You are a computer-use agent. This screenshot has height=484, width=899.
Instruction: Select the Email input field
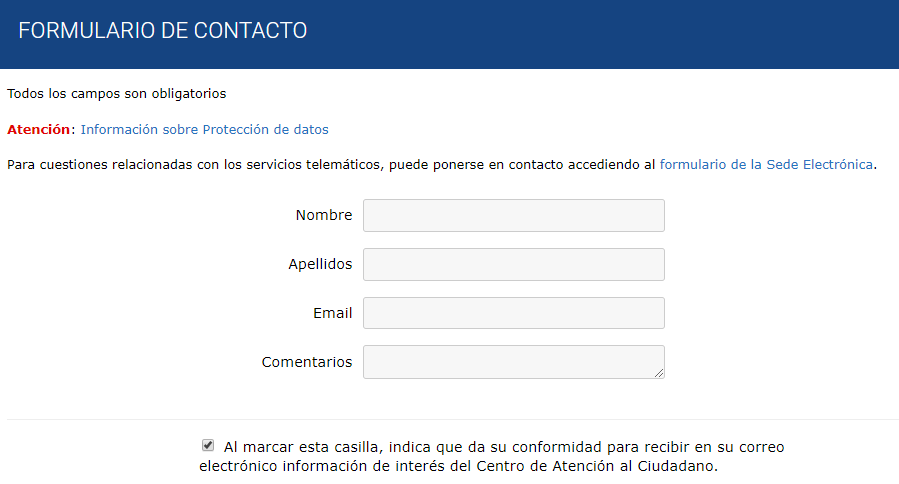[513, 313]
